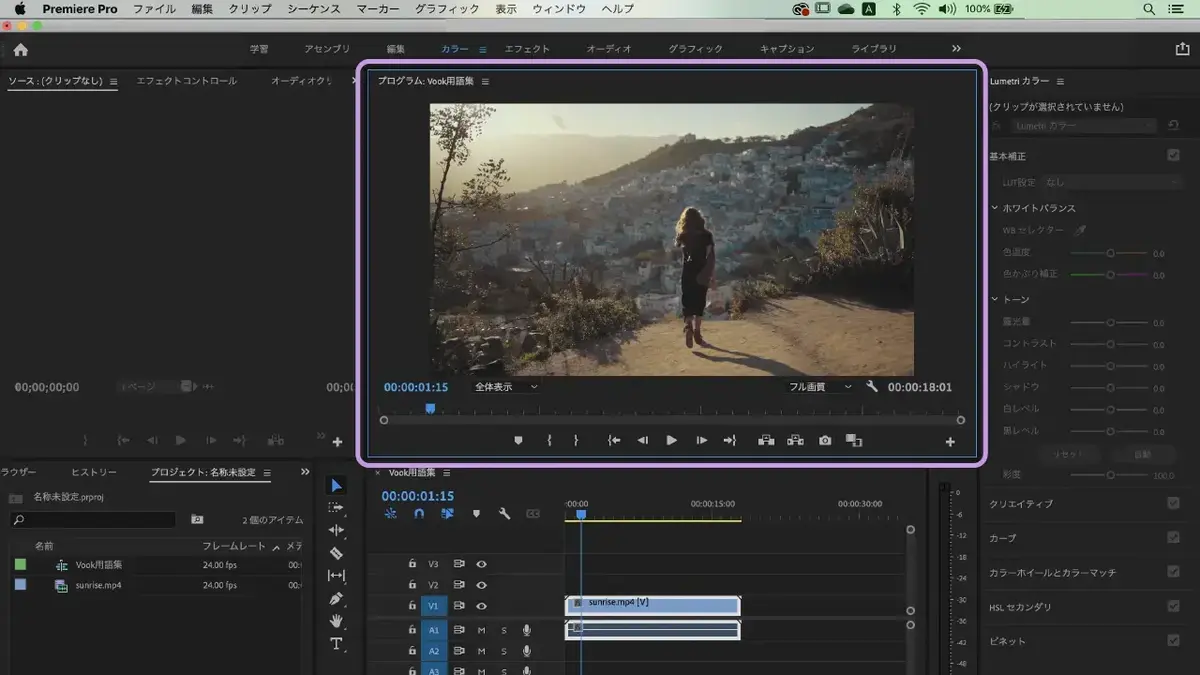Open the フル画質 resolution dropdown
Viewport: 1200px width, 675px height.
click(820, 387)
